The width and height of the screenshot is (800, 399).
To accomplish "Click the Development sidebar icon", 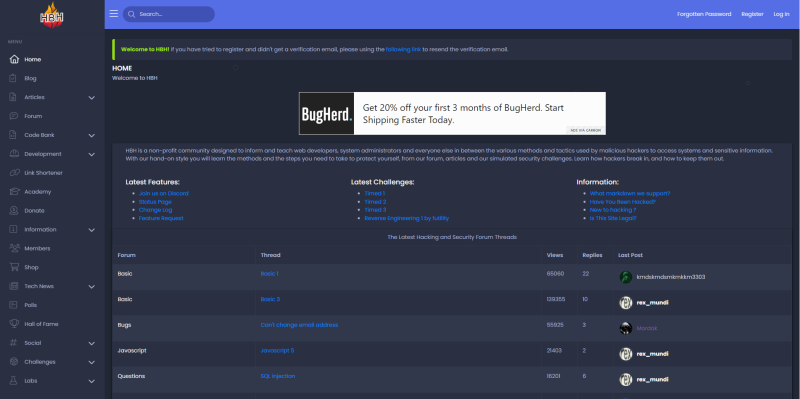I will point(14,154).
